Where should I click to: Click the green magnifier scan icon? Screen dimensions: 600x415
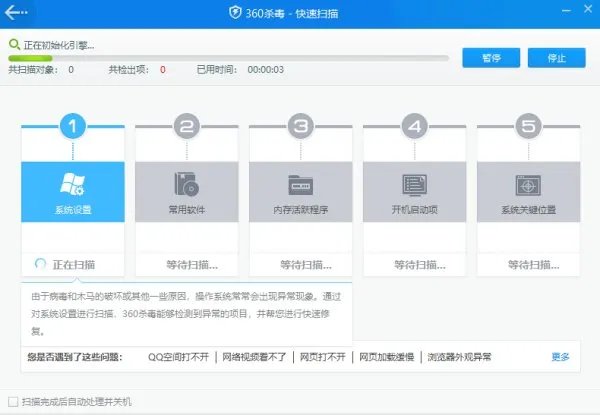pyautogui.click(x=14, y=44)
